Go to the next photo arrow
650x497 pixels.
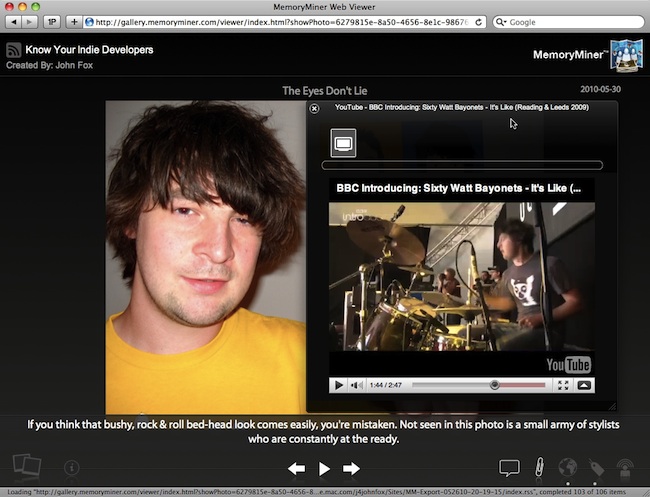click(x=351, y=468)
